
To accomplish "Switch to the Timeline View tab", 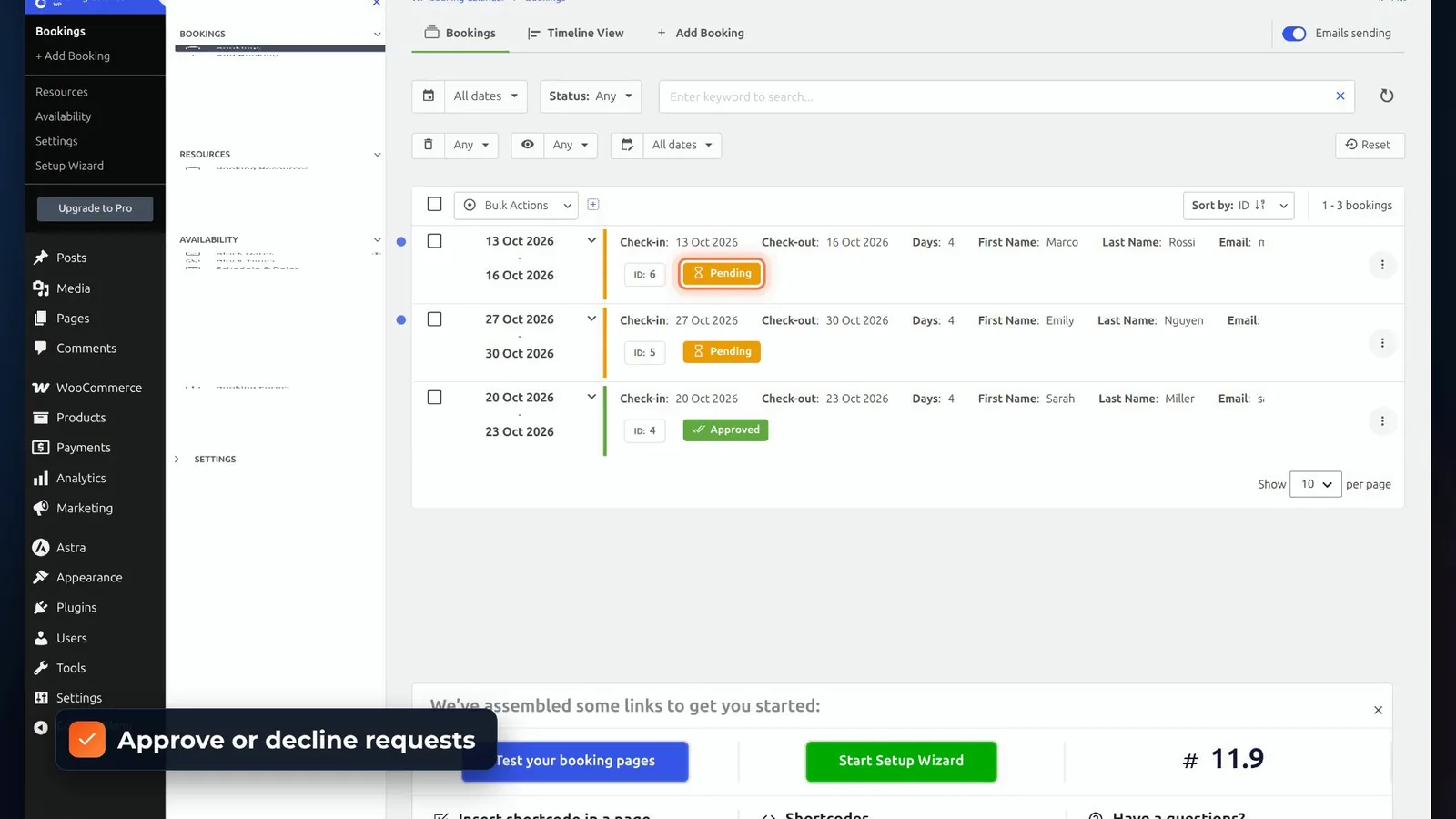I will [x=576, y=33].
